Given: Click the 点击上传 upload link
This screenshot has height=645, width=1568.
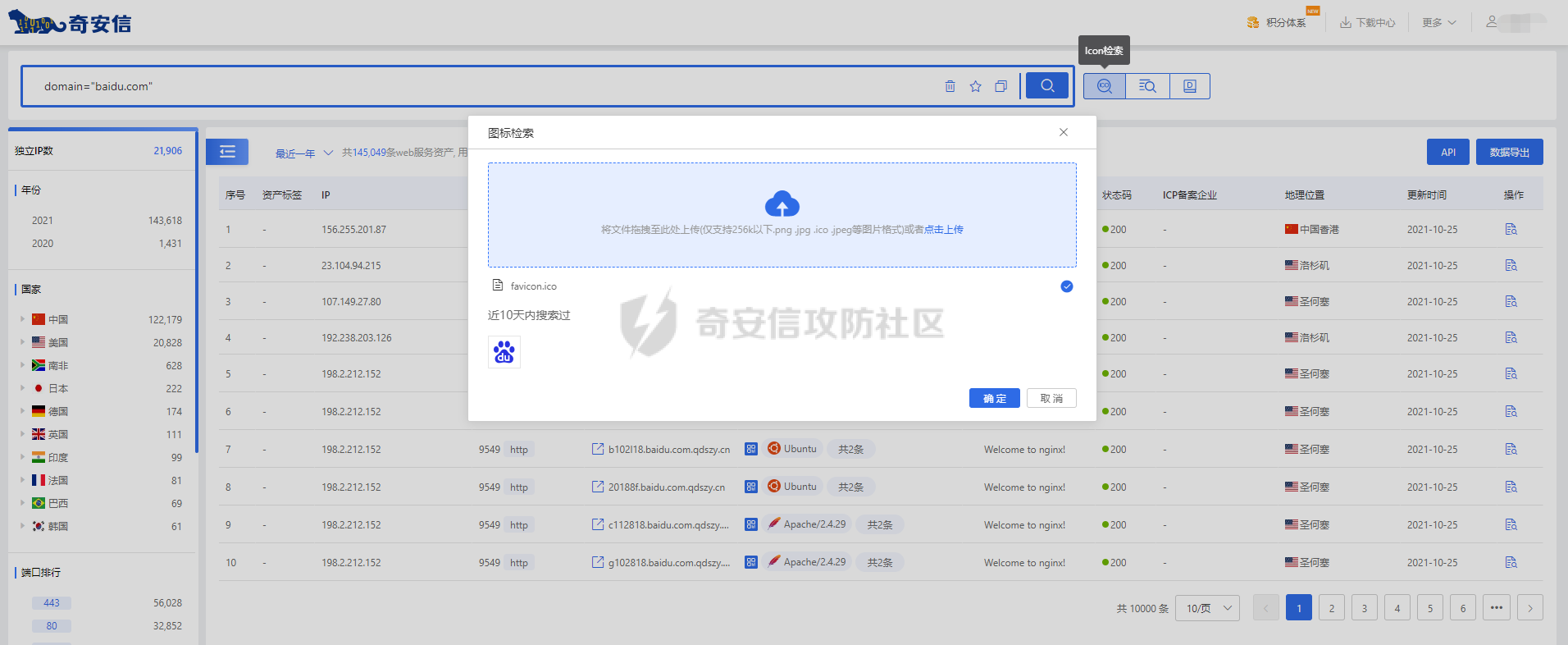Looking at the screenshot, I should click(943, 230).
